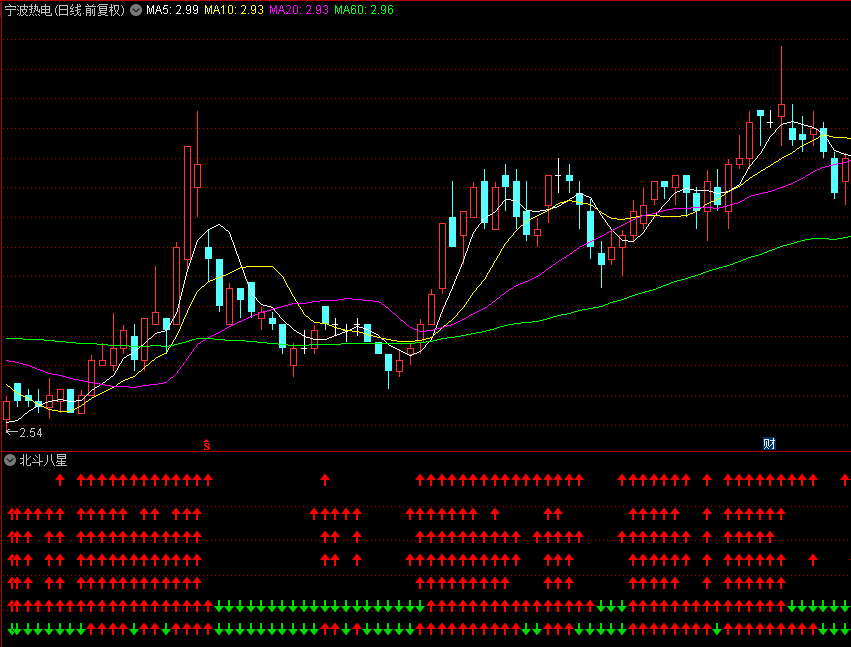Click the first green down arrow in the bottom row
The image size is (851, 647).
pos(13,629)
